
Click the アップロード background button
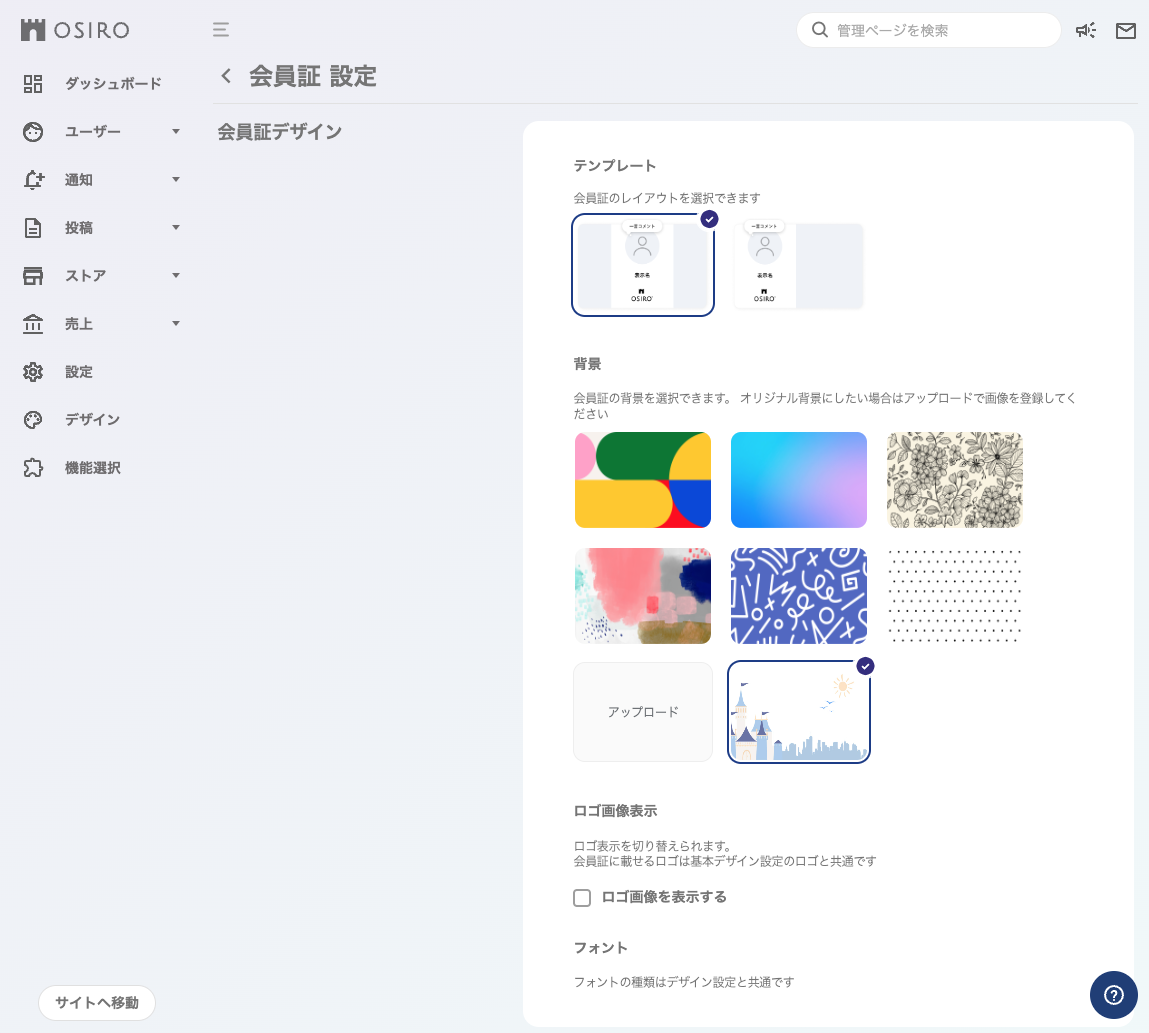[643, 712]
